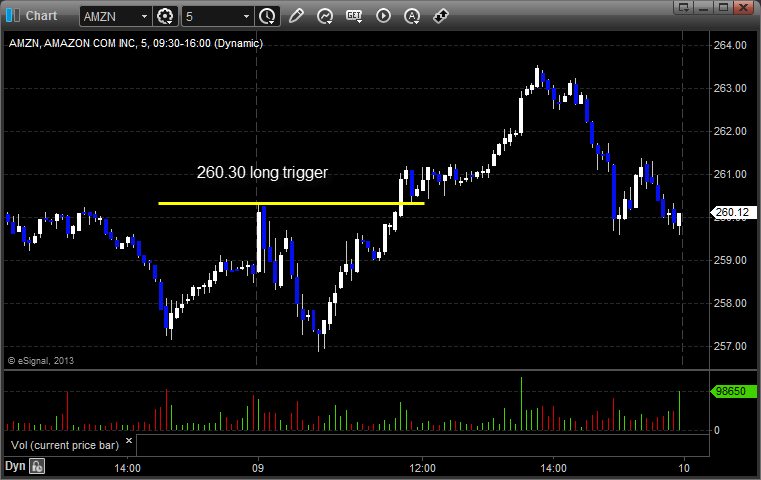Open the chart settings gear menu
This screenshot has height=480, width=761.
click(x=165, y=17)
